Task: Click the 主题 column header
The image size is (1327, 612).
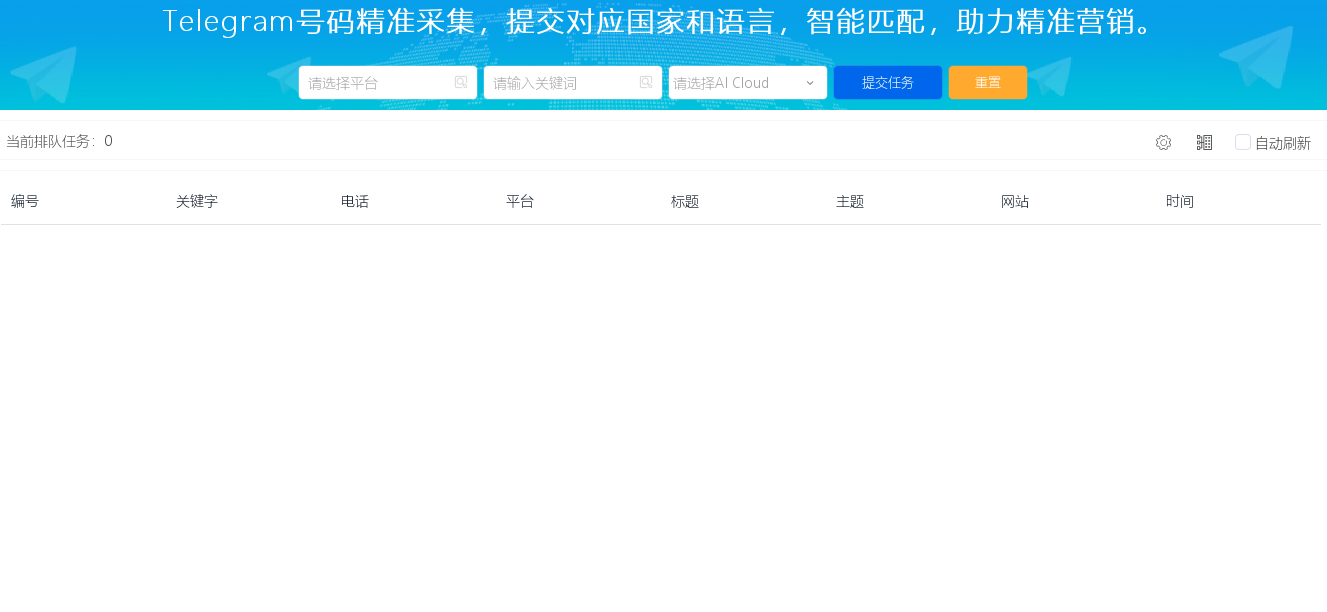Action: click(x=850, y=201)
